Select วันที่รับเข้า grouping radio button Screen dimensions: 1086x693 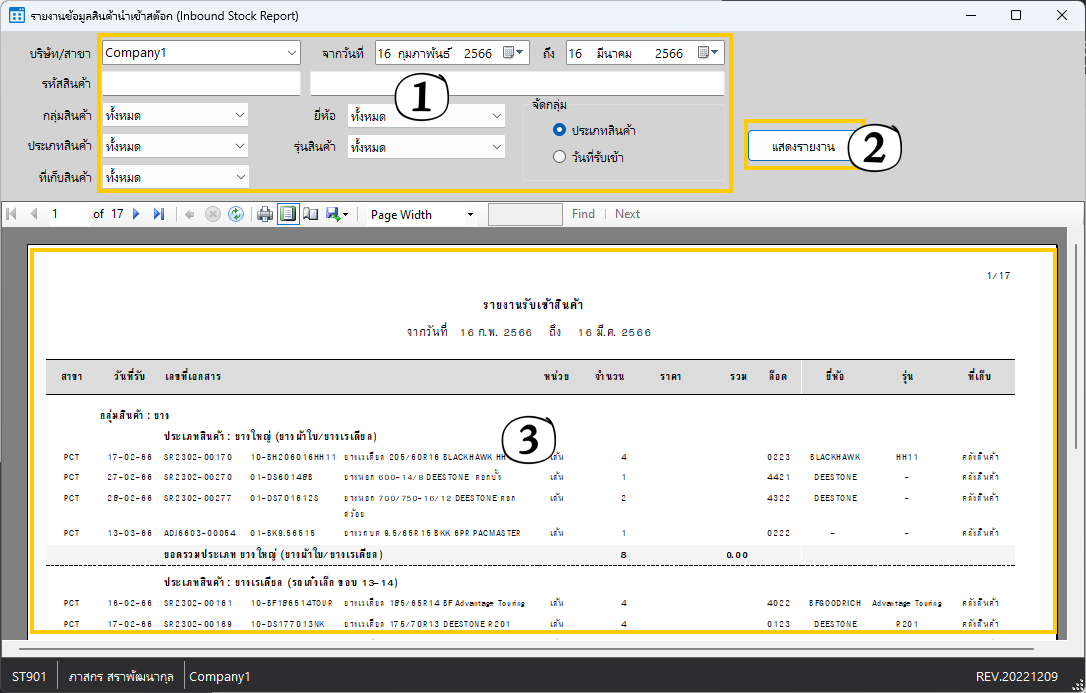pyautogui.click(x=560, y=156)
